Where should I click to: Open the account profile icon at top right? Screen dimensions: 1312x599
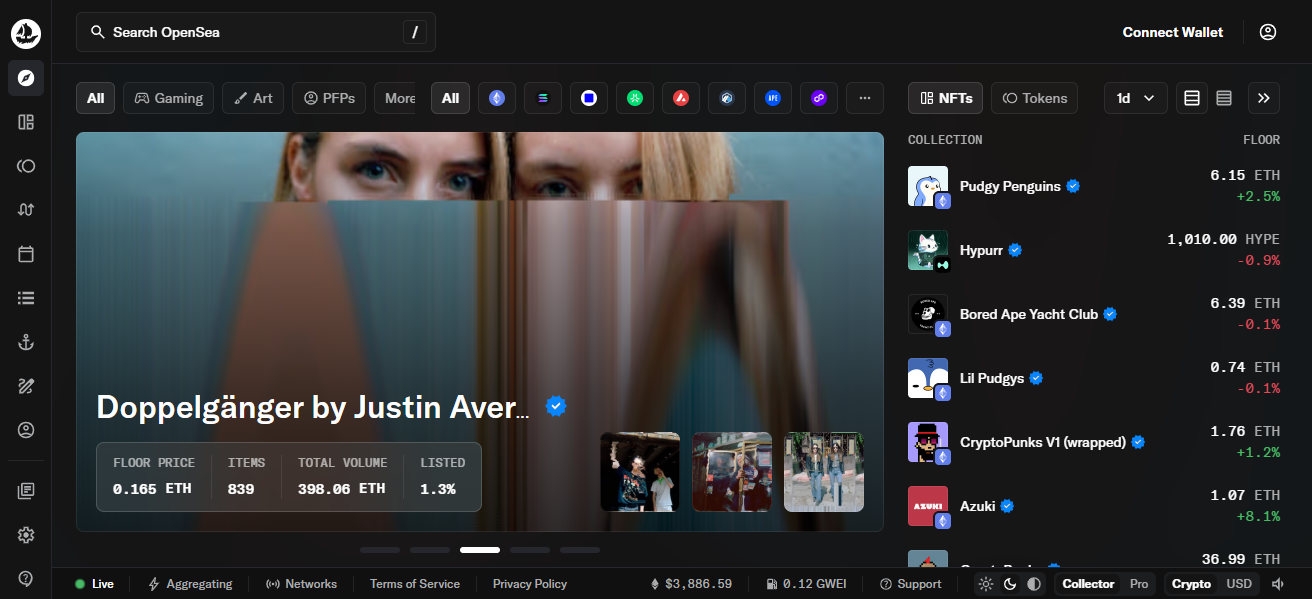coord(1268,32)
